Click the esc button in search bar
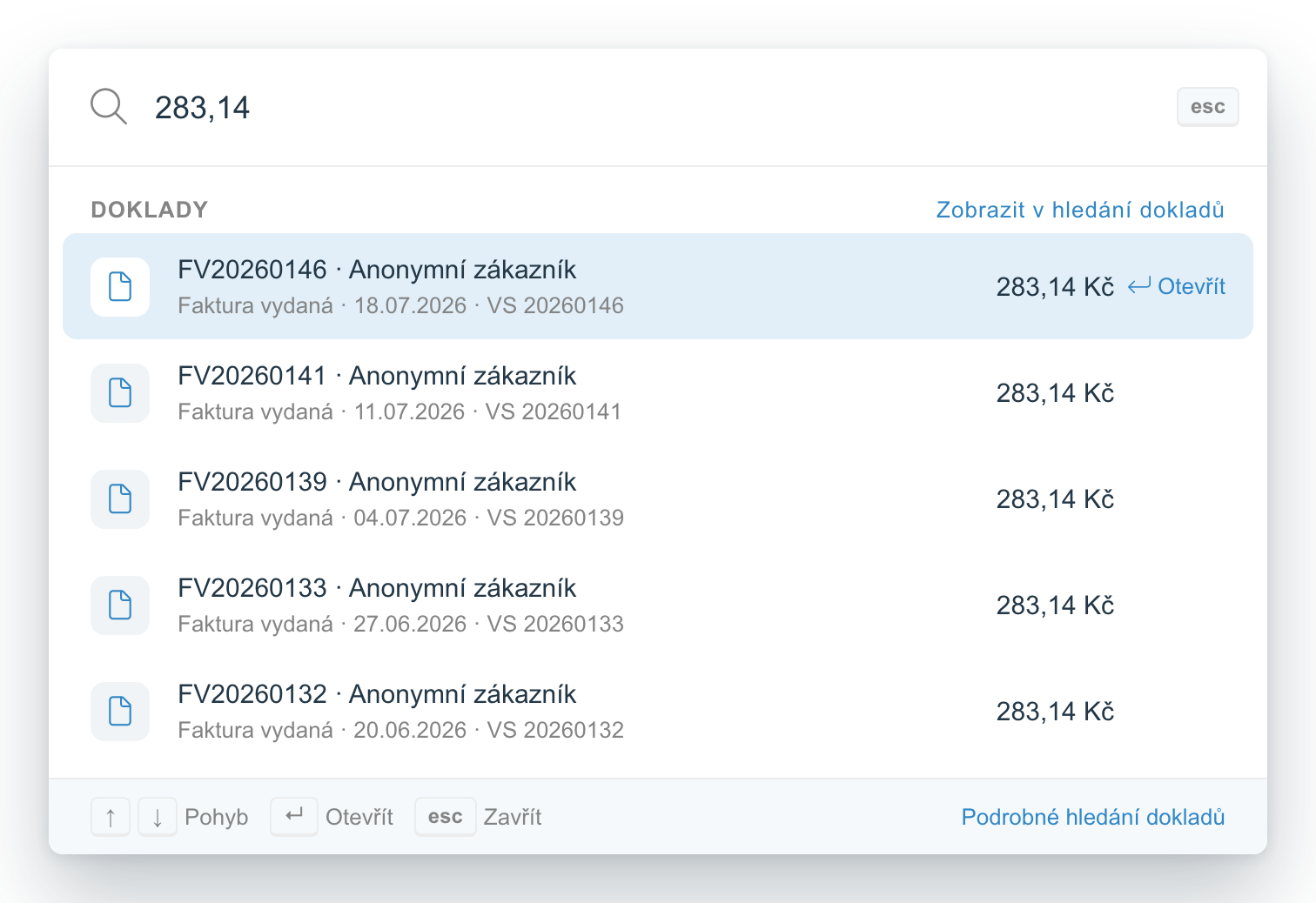The width and height of the screenshot is (1316, 903). 1208,107
